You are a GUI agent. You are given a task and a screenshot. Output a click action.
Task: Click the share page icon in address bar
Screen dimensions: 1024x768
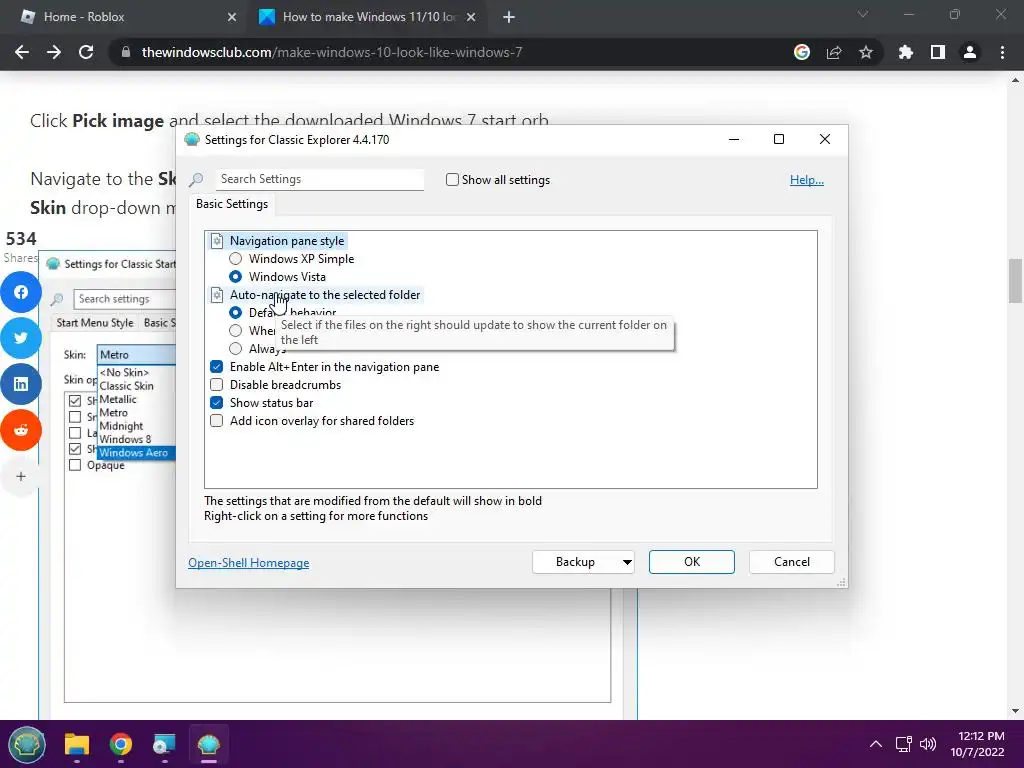click(x=834, y=52)
